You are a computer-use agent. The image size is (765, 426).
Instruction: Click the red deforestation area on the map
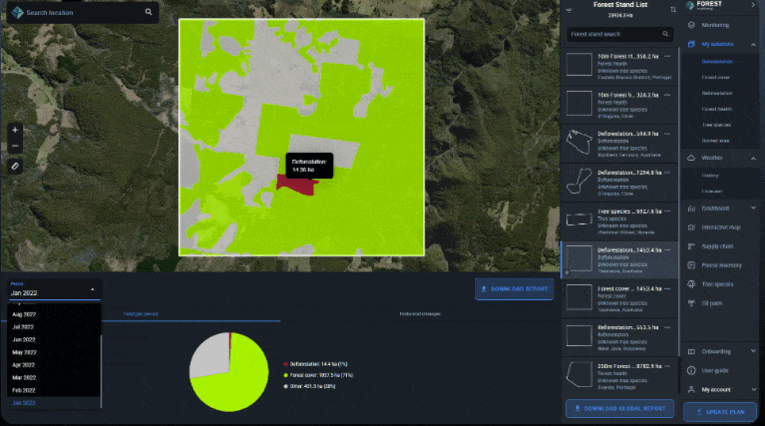(x=297, y=184)
